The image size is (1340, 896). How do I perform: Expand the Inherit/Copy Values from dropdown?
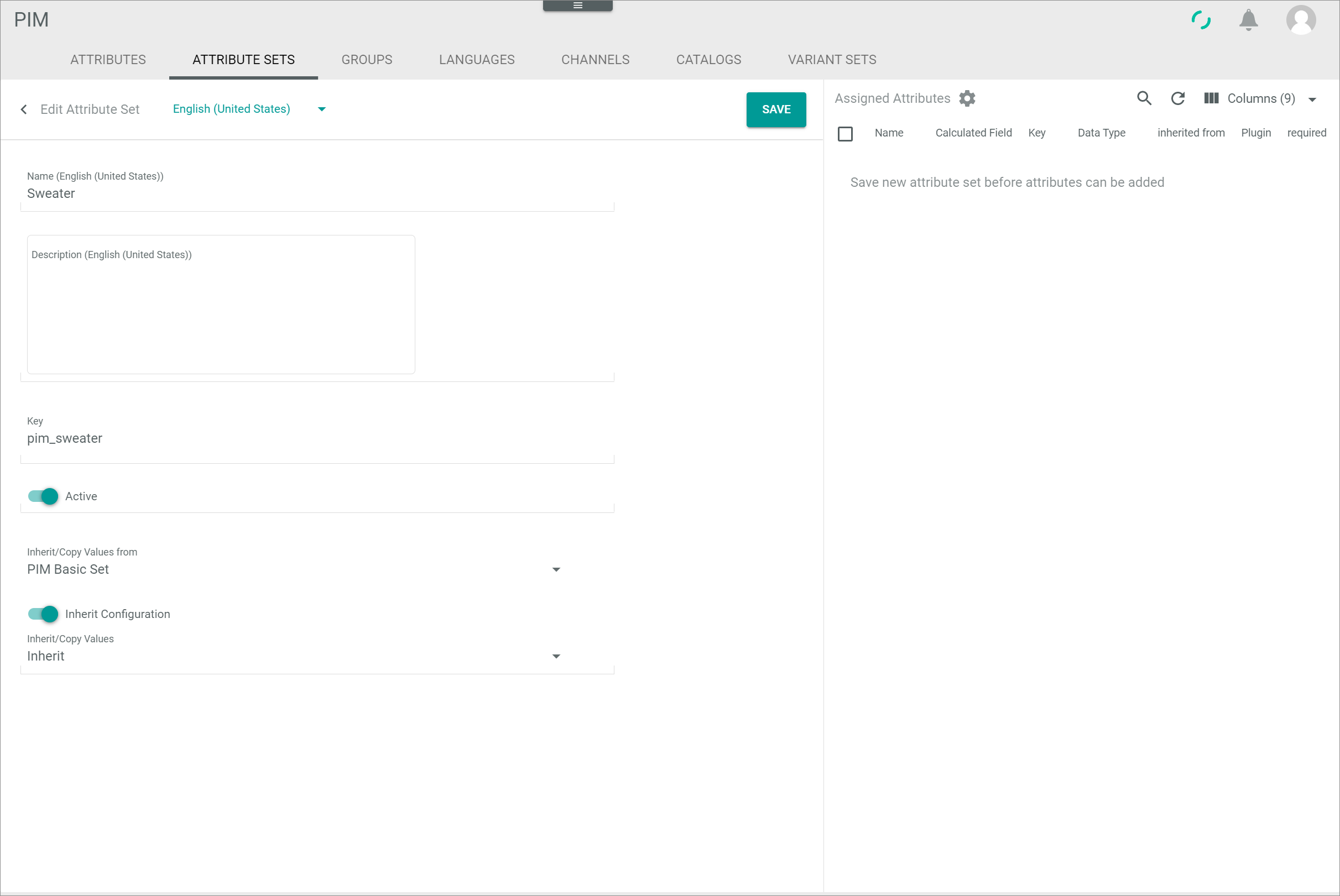pyautogui.click(x=557, y=570)
